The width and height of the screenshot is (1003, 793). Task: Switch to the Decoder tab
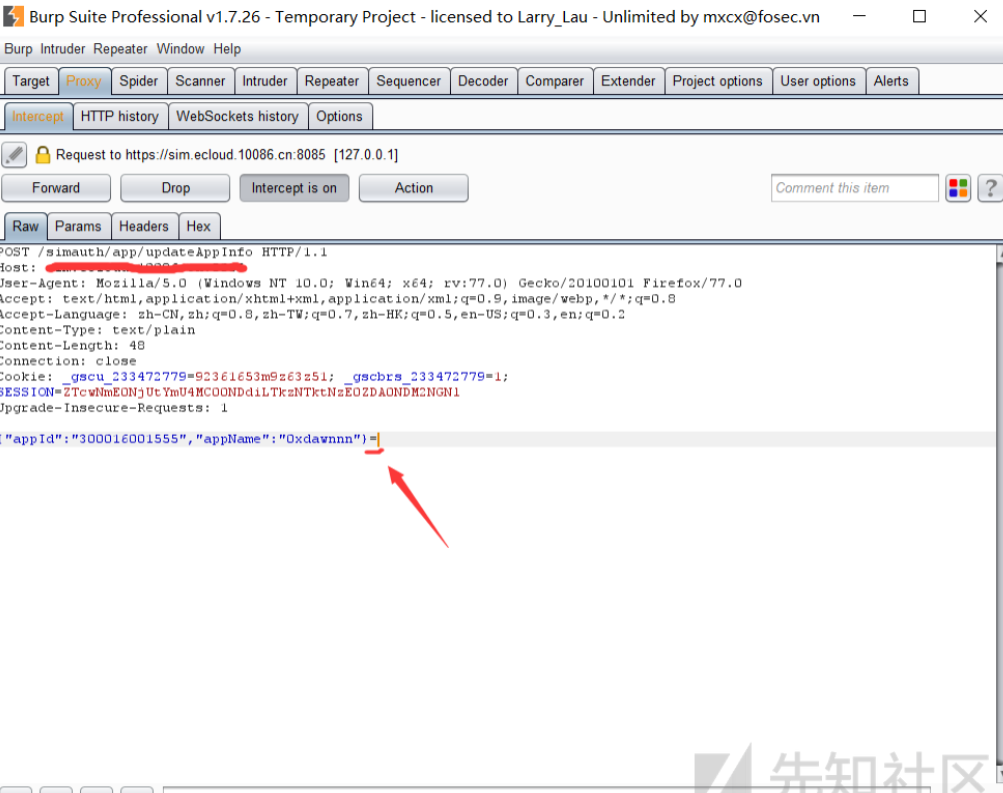483,81
